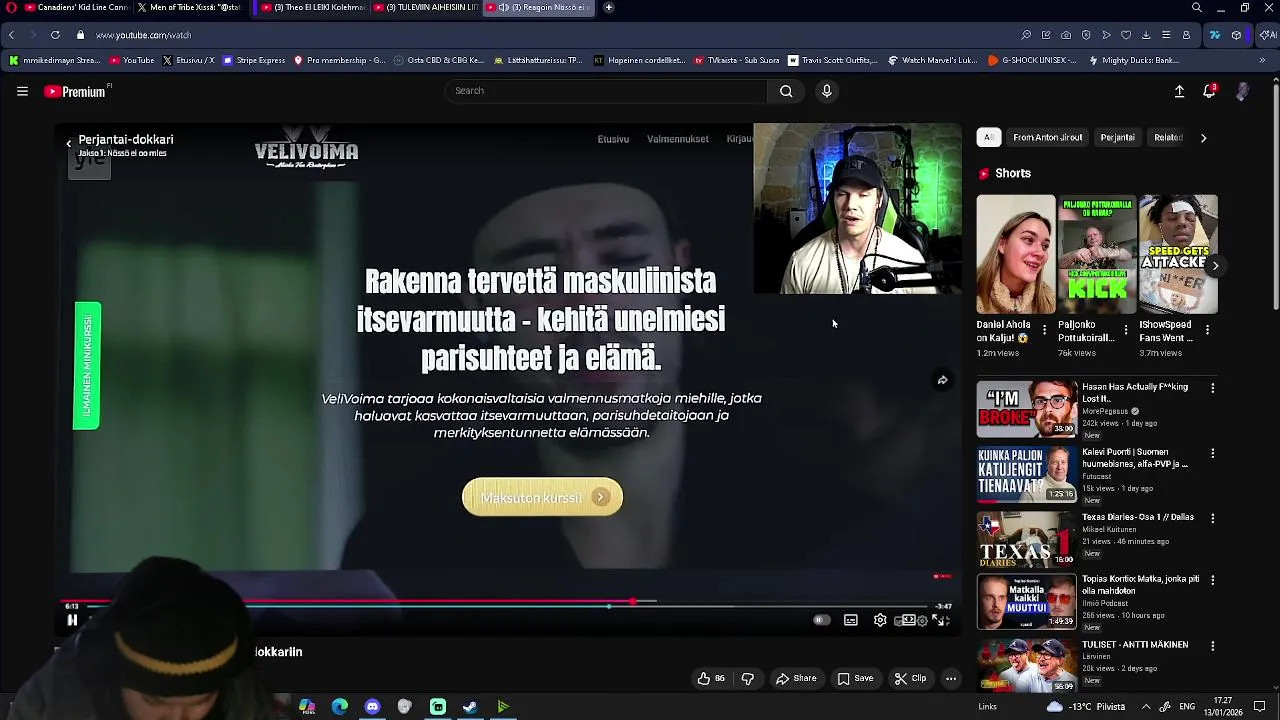The image size is (1280, 720).
Task: Open the YouTube account avatar menu
Action: pyautogui.click(x=1242, y=91)
